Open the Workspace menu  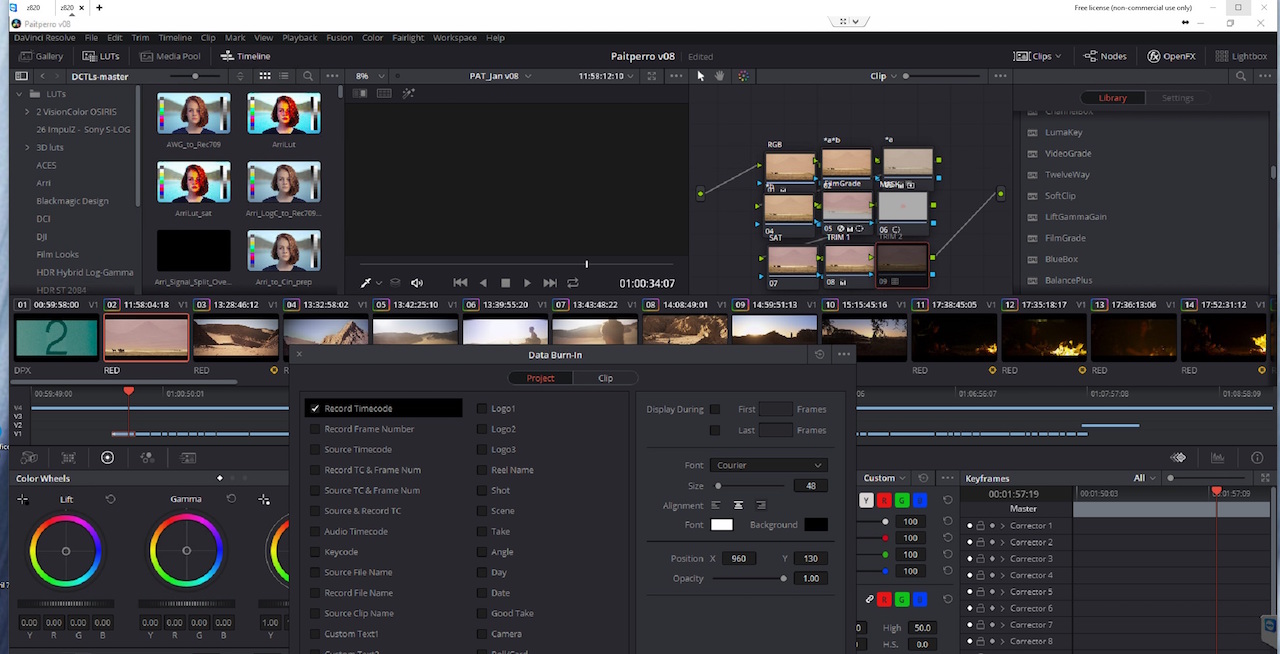tap(455, 37)
